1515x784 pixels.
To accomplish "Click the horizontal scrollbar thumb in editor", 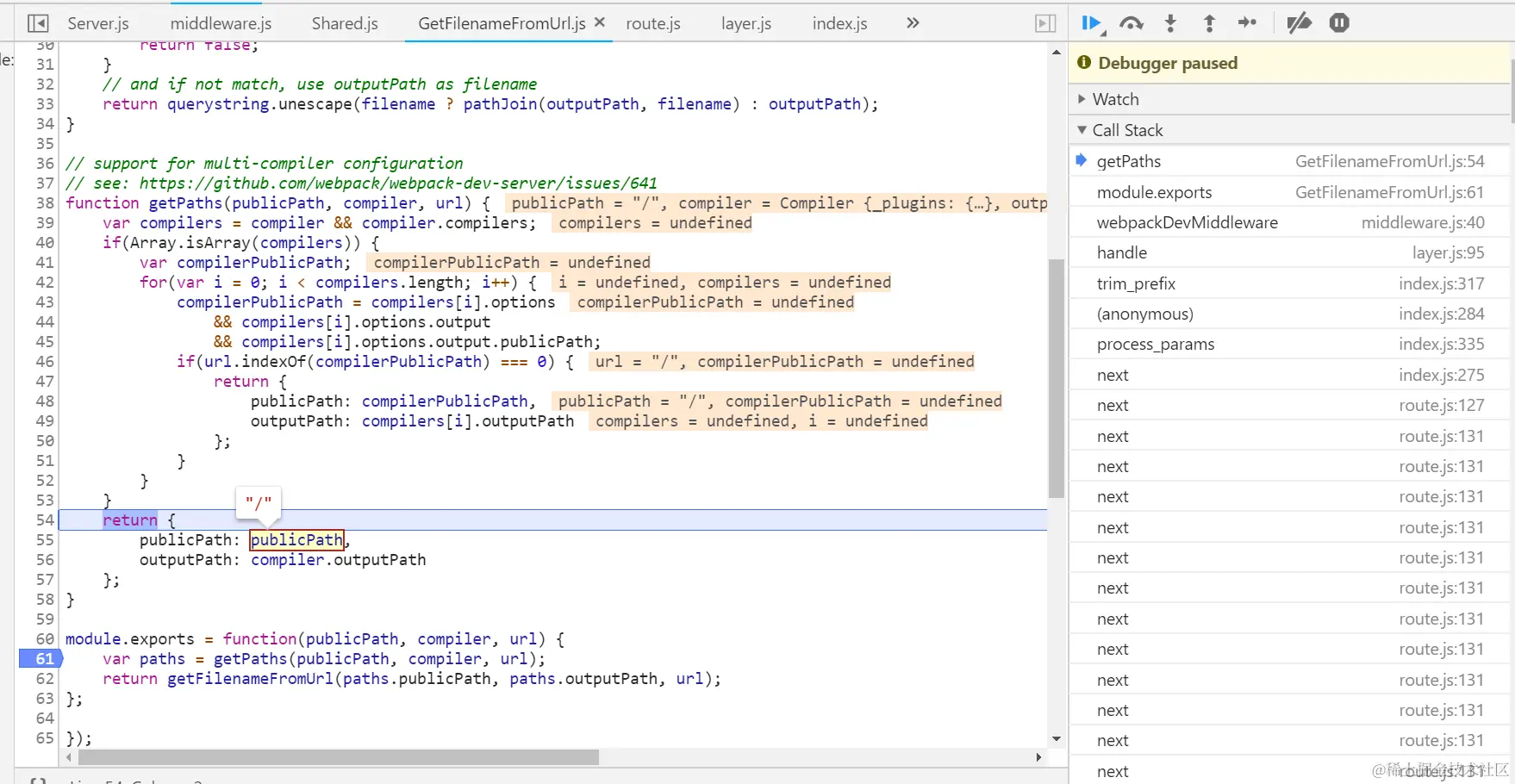I will (339, 757).
